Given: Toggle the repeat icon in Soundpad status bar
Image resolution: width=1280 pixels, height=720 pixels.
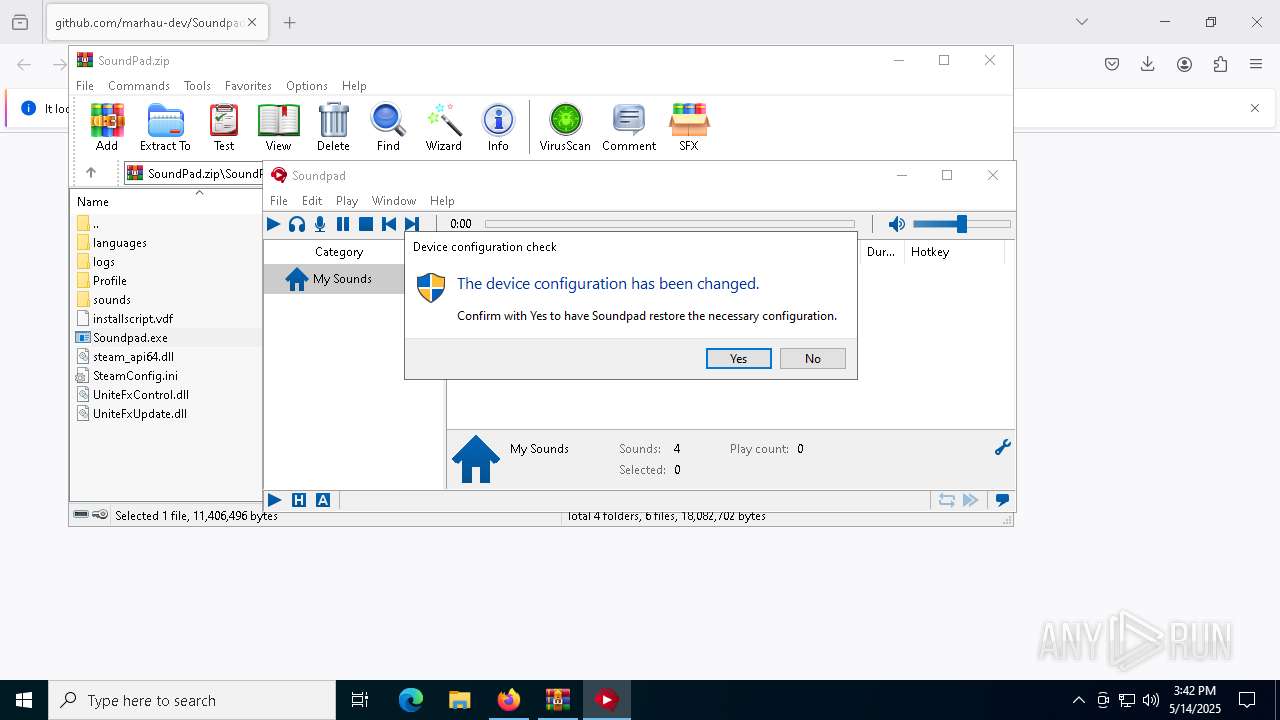Looking at the screenshot, I should coord(946,500).
